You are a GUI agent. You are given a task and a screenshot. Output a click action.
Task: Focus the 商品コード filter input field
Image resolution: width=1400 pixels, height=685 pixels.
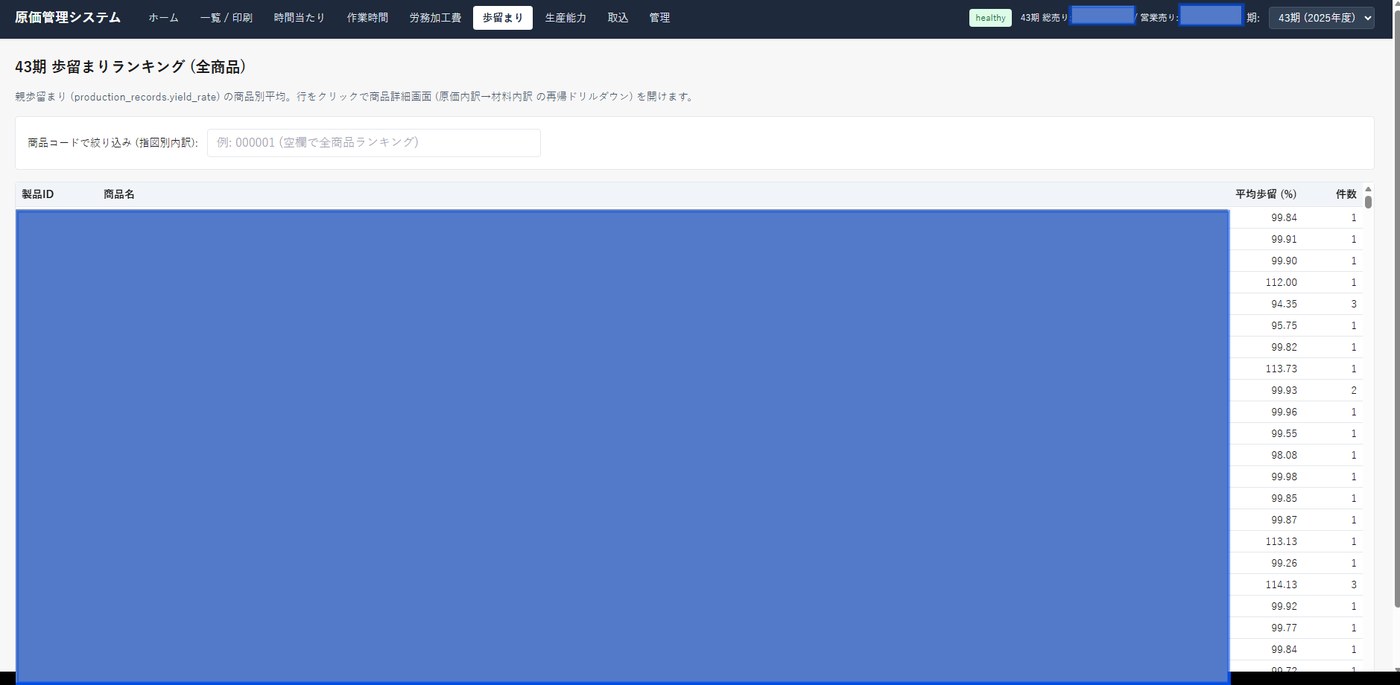(x=374, y=143)
